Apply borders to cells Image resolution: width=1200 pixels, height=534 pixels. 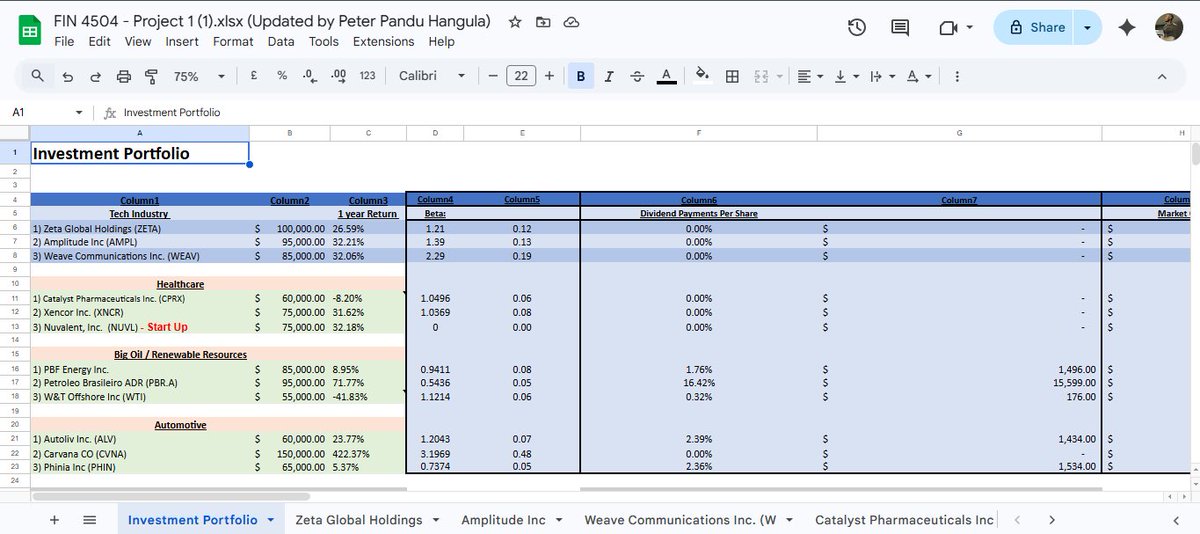[732, 76]
